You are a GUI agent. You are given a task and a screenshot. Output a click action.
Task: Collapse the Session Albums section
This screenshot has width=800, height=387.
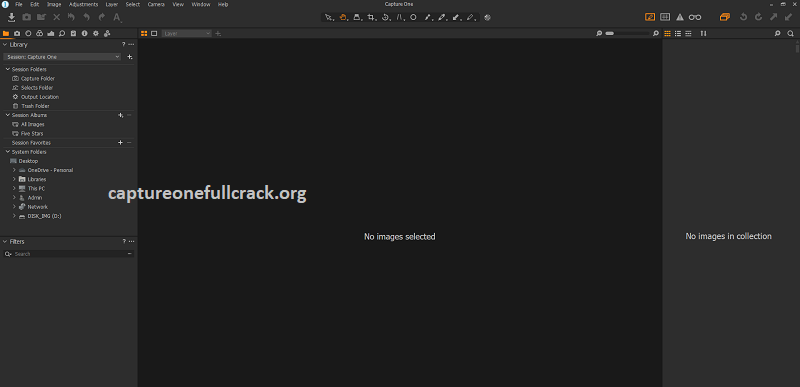[8, 115]
